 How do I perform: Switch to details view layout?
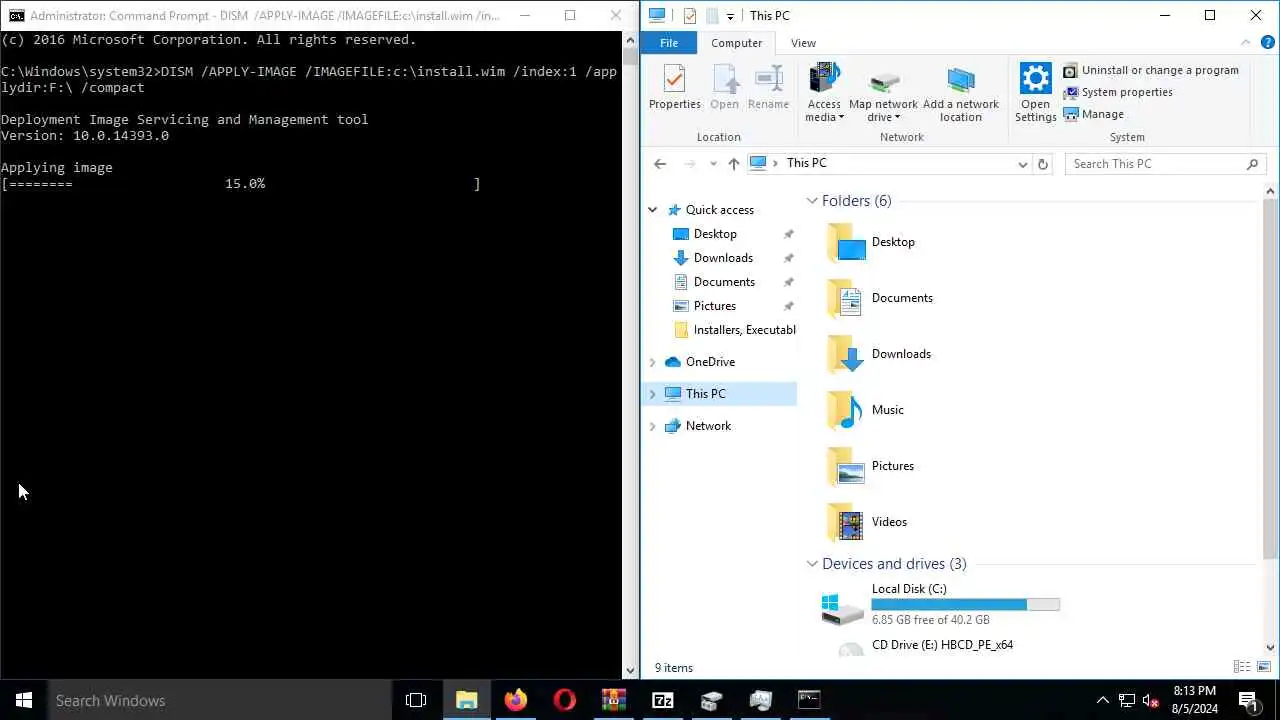1242,667
